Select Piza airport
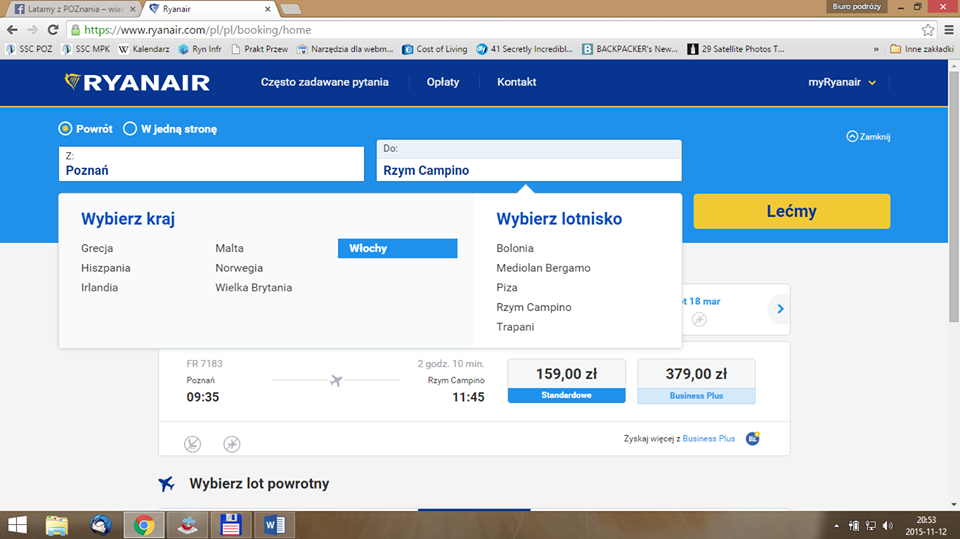 point(506,287)
